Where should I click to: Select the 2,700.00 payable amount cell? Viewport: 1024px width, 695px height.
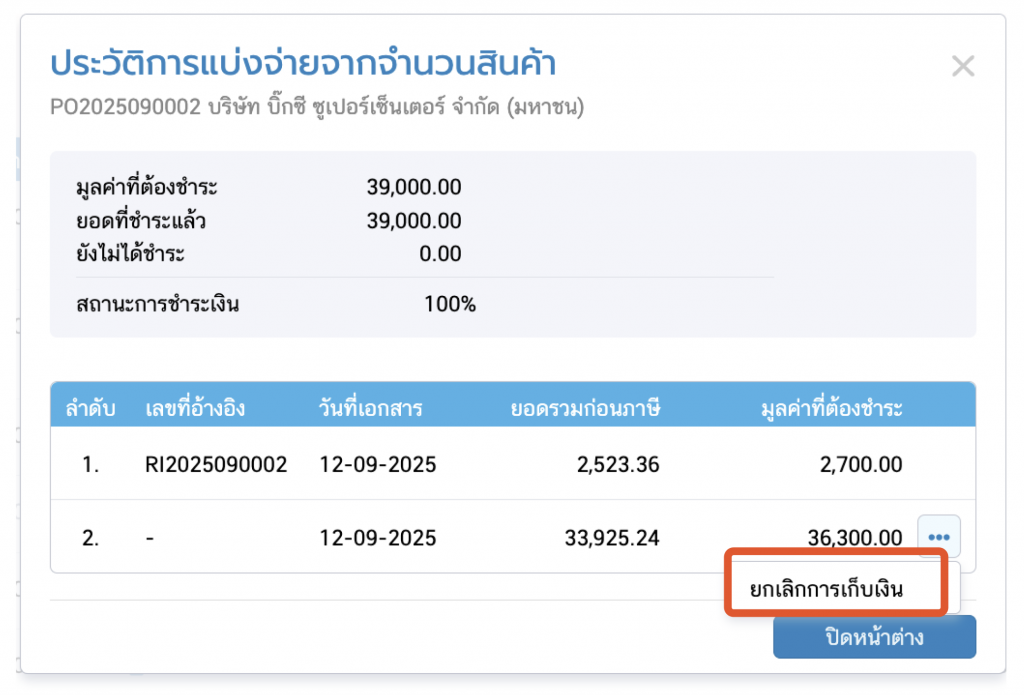pyautogui.click(x=862, y=465)
